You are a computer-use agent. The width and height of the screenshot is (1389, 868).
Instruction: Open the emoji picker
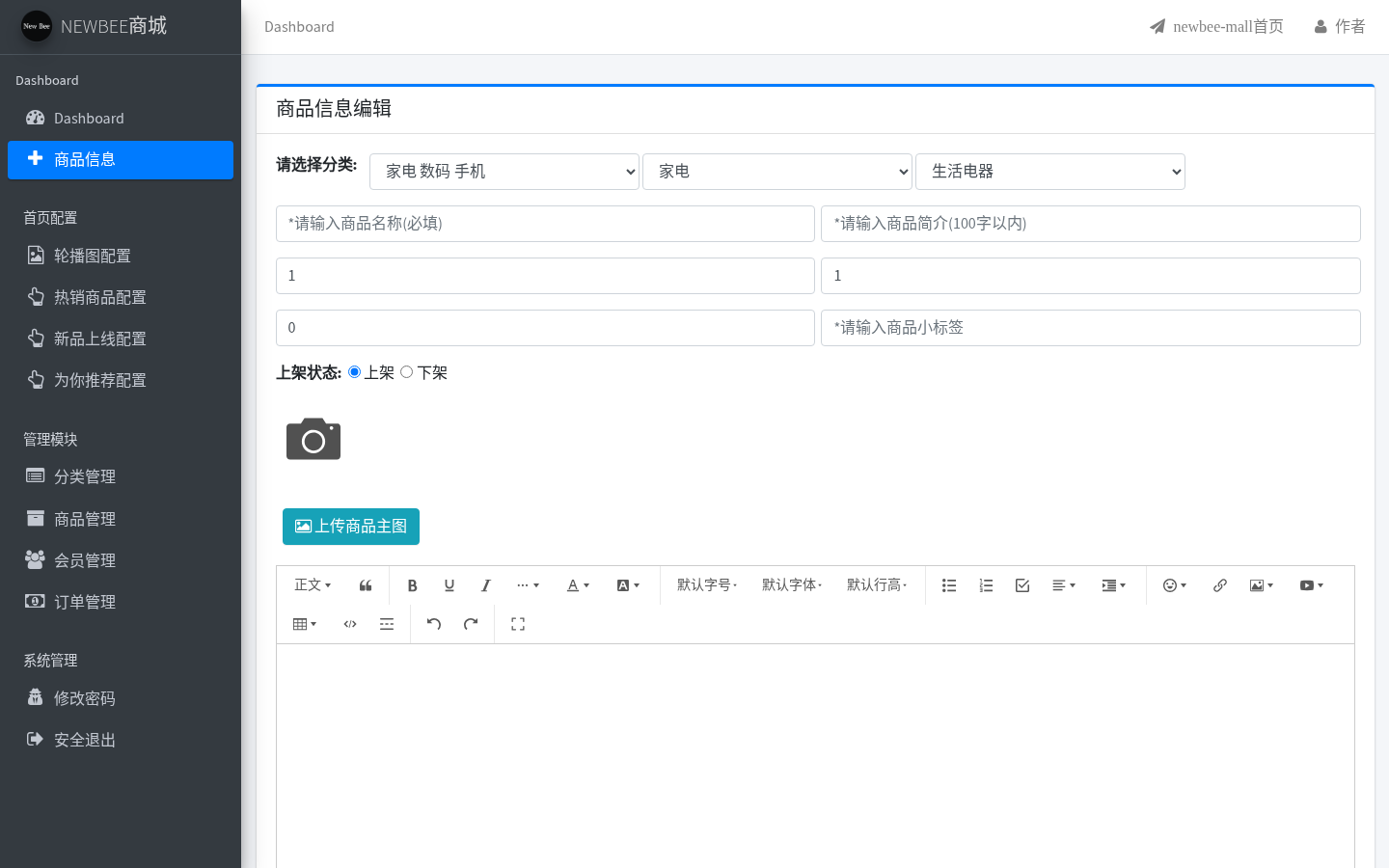pos(1174,585)
